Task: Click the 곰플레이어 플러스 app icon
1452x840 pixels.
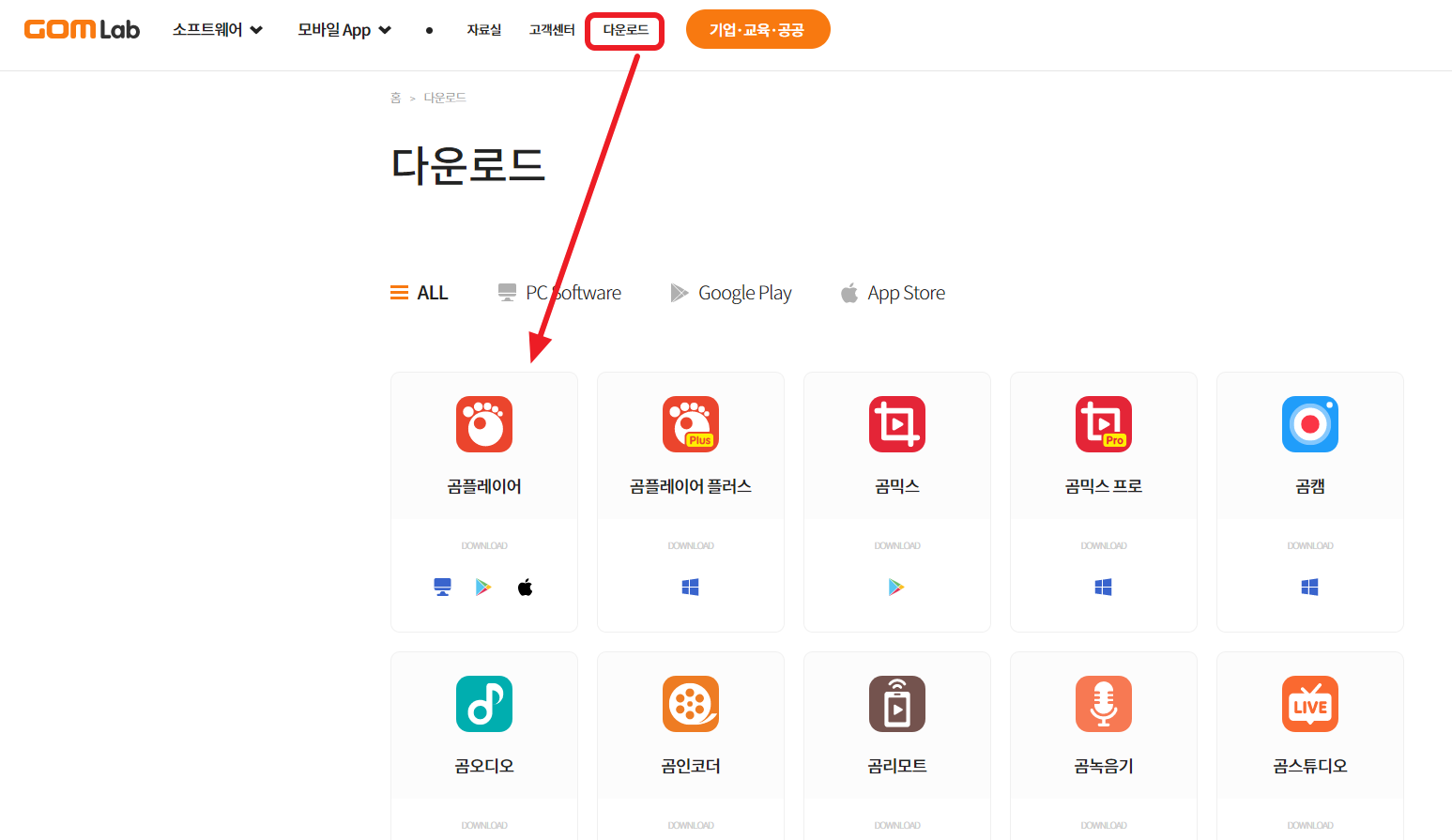Action: [x=691, y=424]
